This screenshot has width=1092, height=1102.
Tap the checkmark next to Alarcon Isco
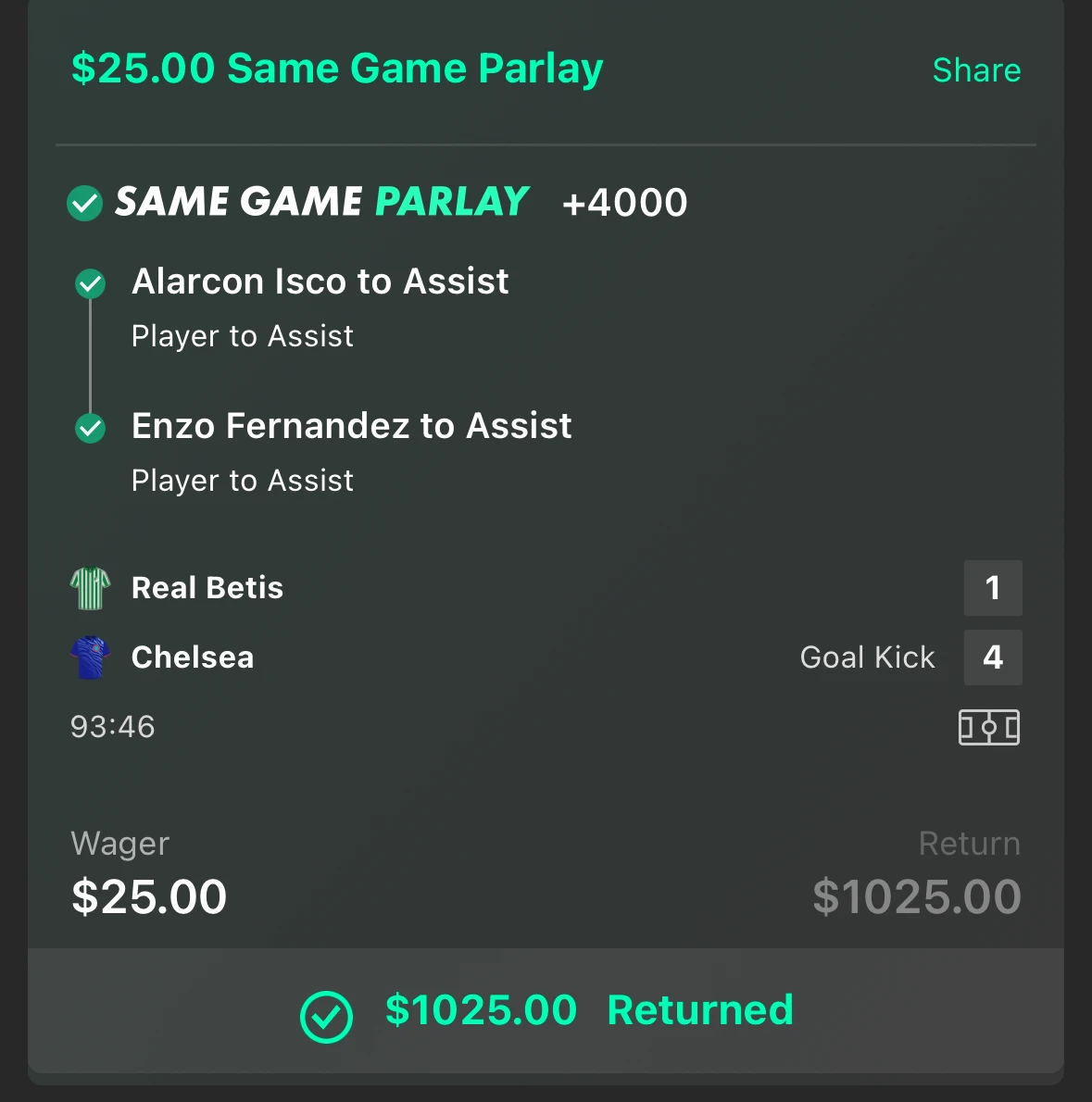point(90,284)
